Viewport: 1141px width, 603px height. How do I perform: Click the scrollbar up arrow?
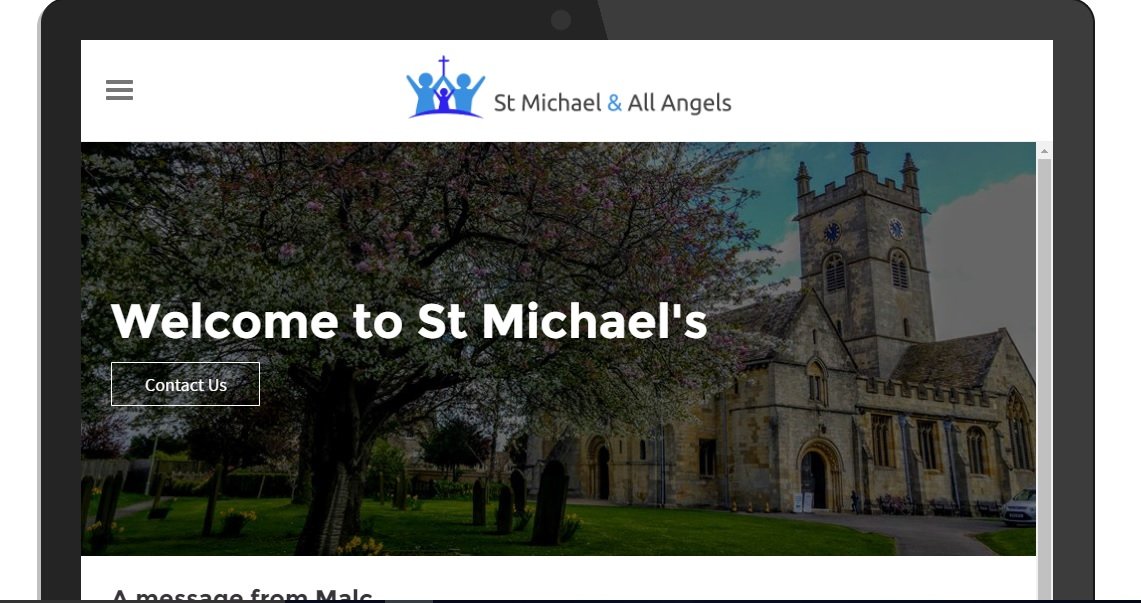(x=1044, y=151)
